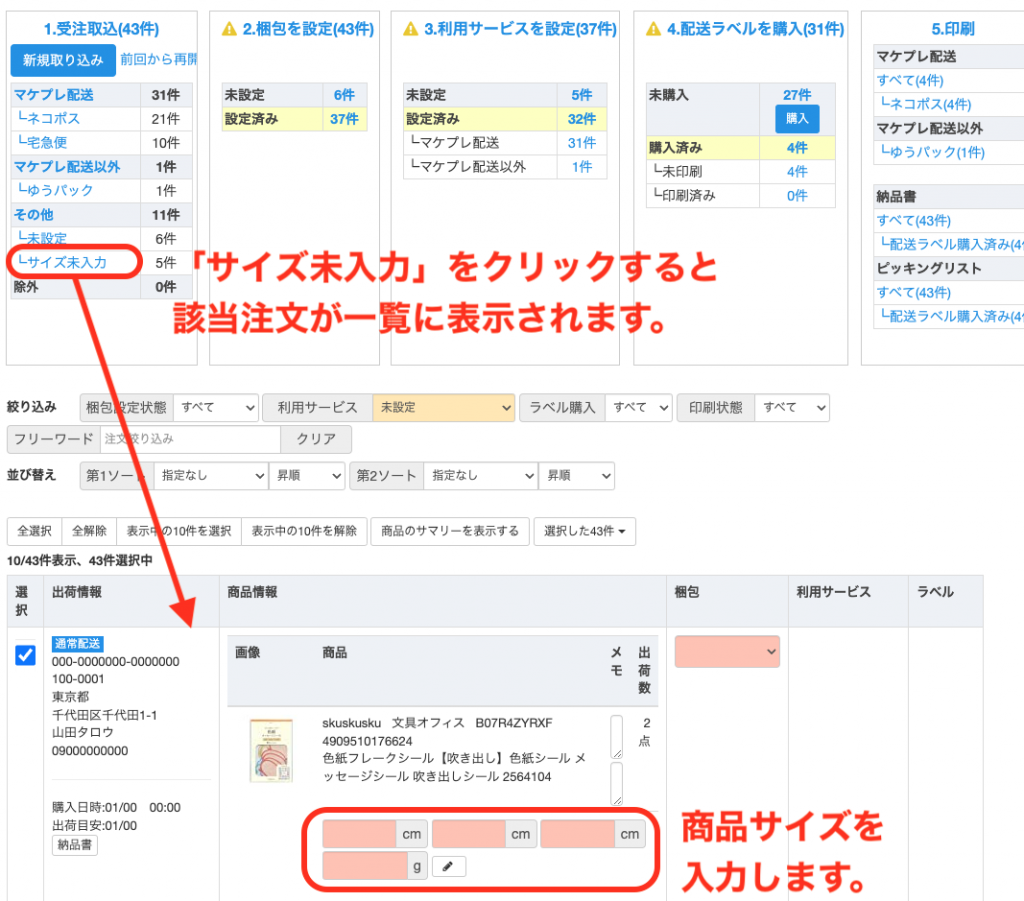Open すべて(43件) under 納品書

[914, 221]
